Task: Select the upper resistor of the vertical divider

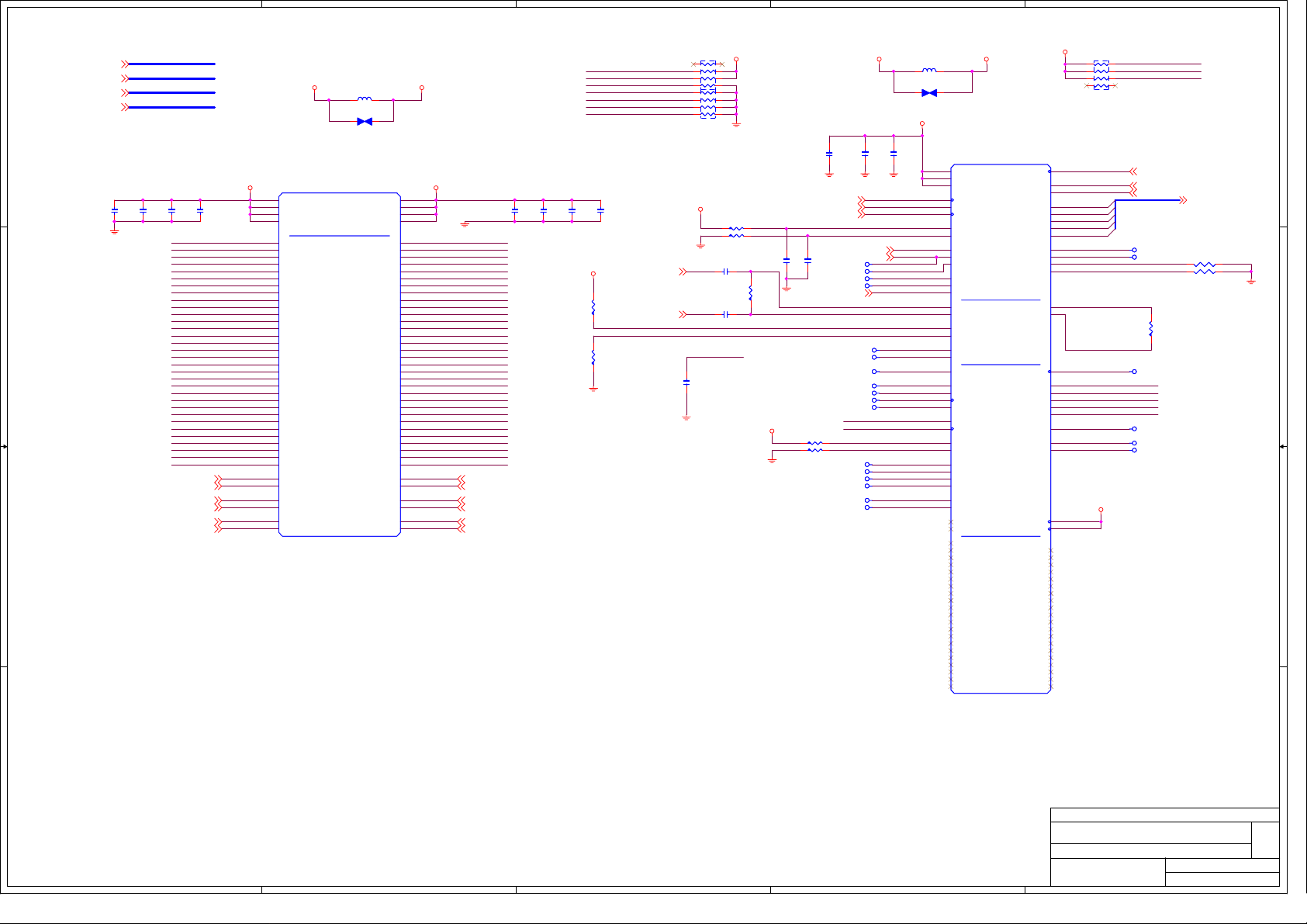Action: pos(593,307)
